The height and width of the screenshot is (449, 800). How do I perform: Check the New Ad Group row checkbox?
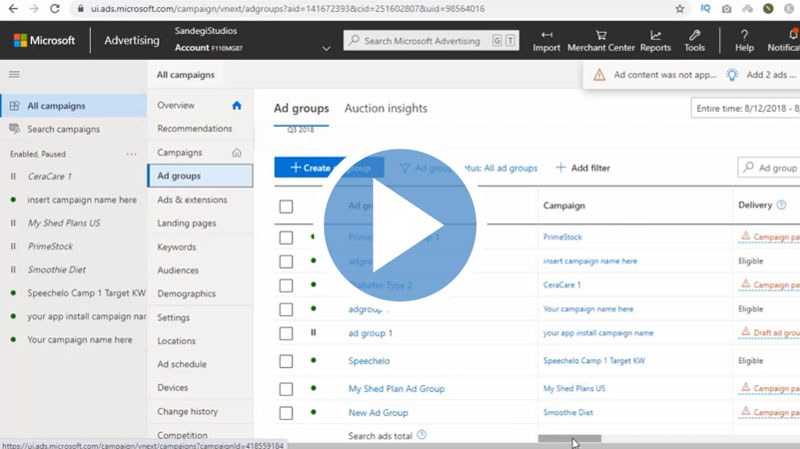[x=286, y=413]
